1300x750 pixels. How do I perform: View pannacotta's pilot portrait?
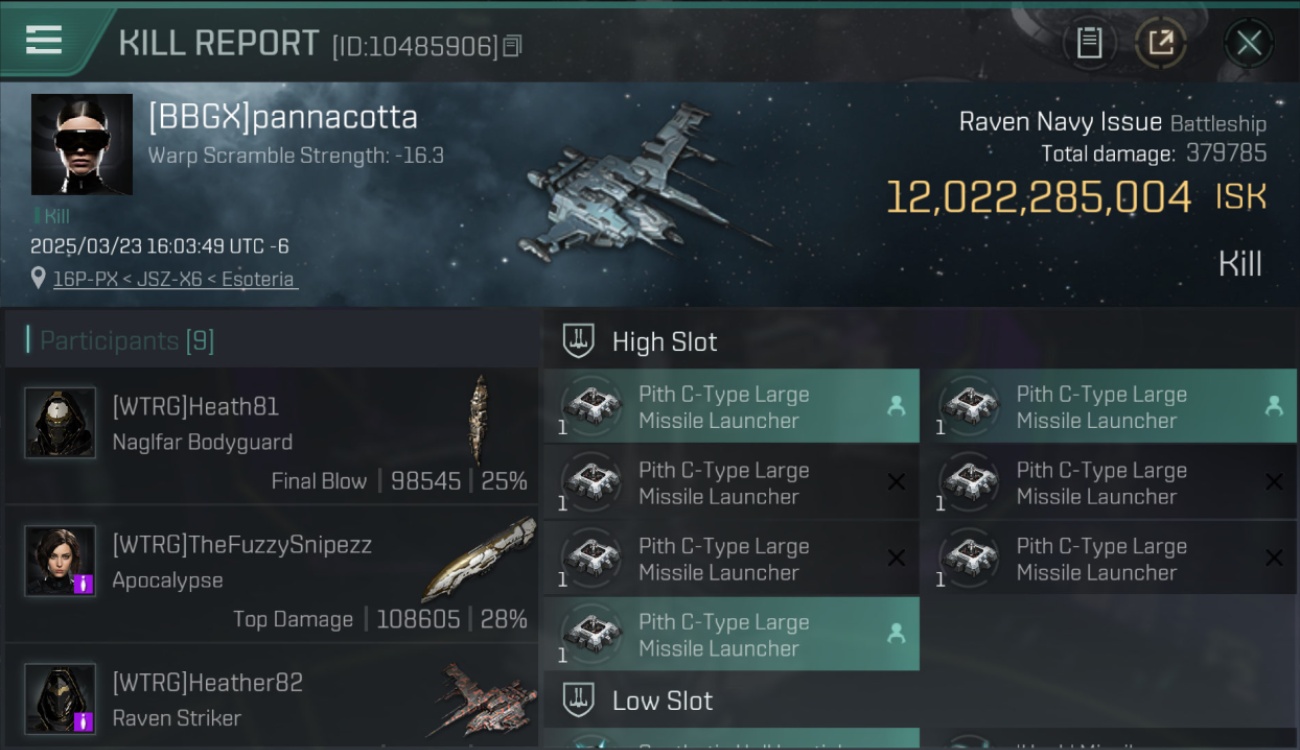pyautogui.click(x=82, y=144)
